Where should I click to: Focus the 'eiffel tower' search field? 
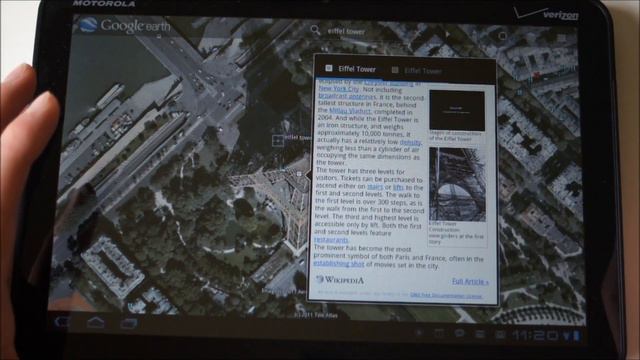pyautogui.click(x=346, y=31)
